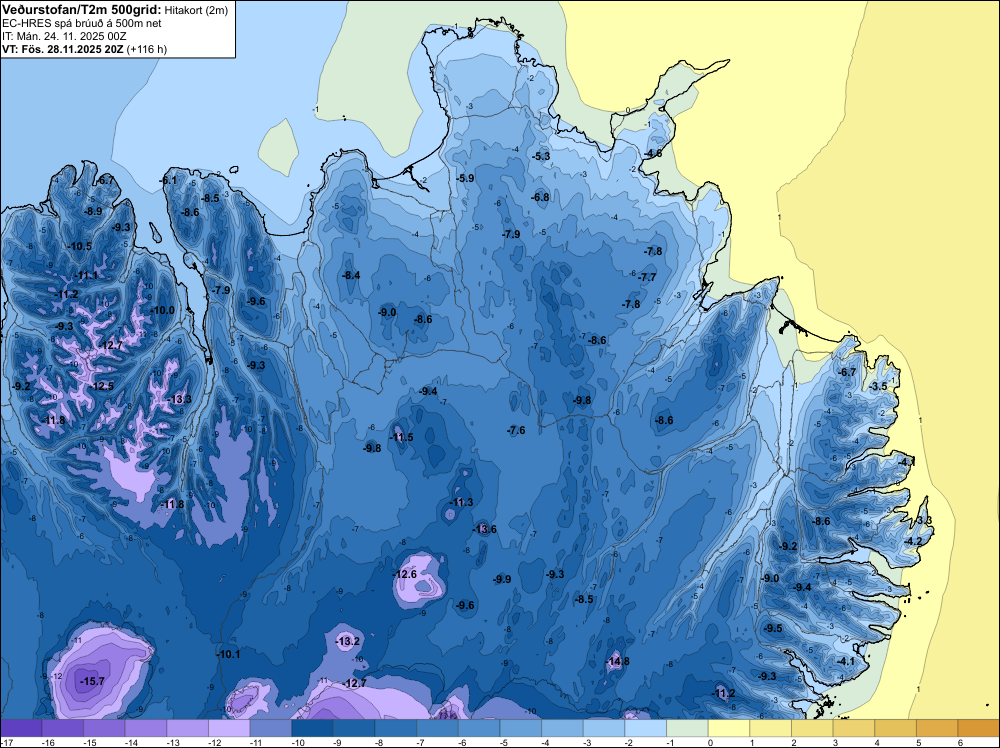Click the -11.5 temperature label

click(401, 437)
